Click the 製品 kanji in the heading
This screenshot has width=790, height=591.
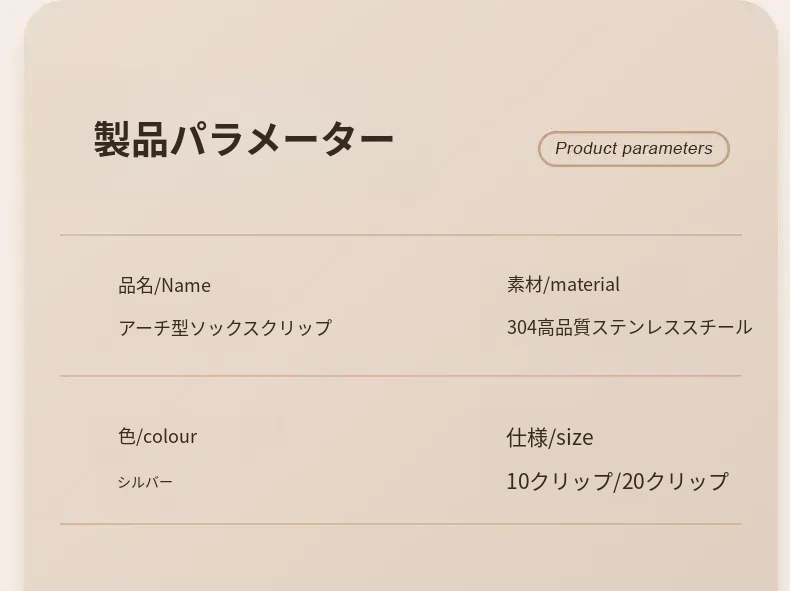click(131, 140)
